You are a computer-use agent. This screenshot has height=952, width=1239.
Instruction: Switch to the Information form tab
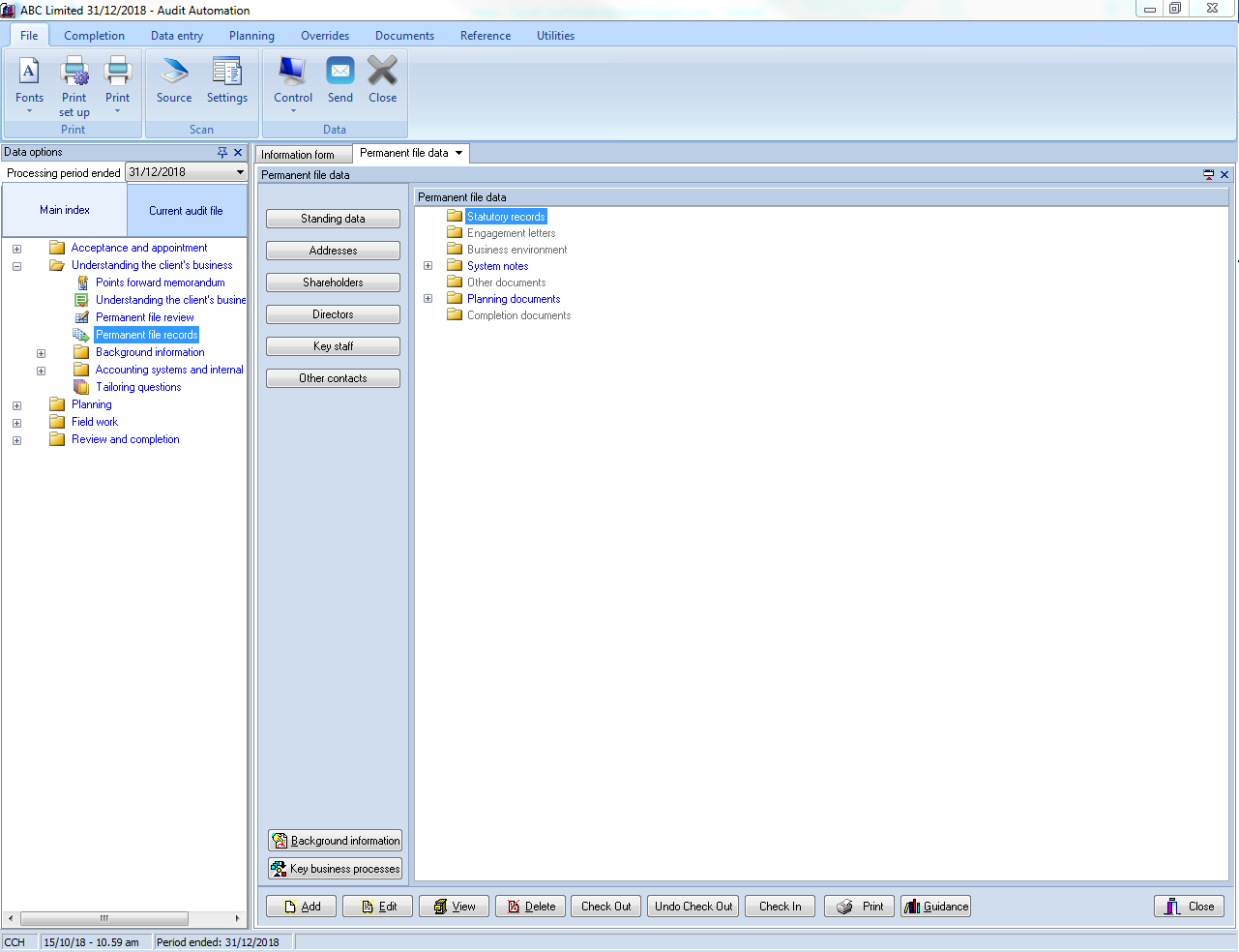[x=303, y=155]
